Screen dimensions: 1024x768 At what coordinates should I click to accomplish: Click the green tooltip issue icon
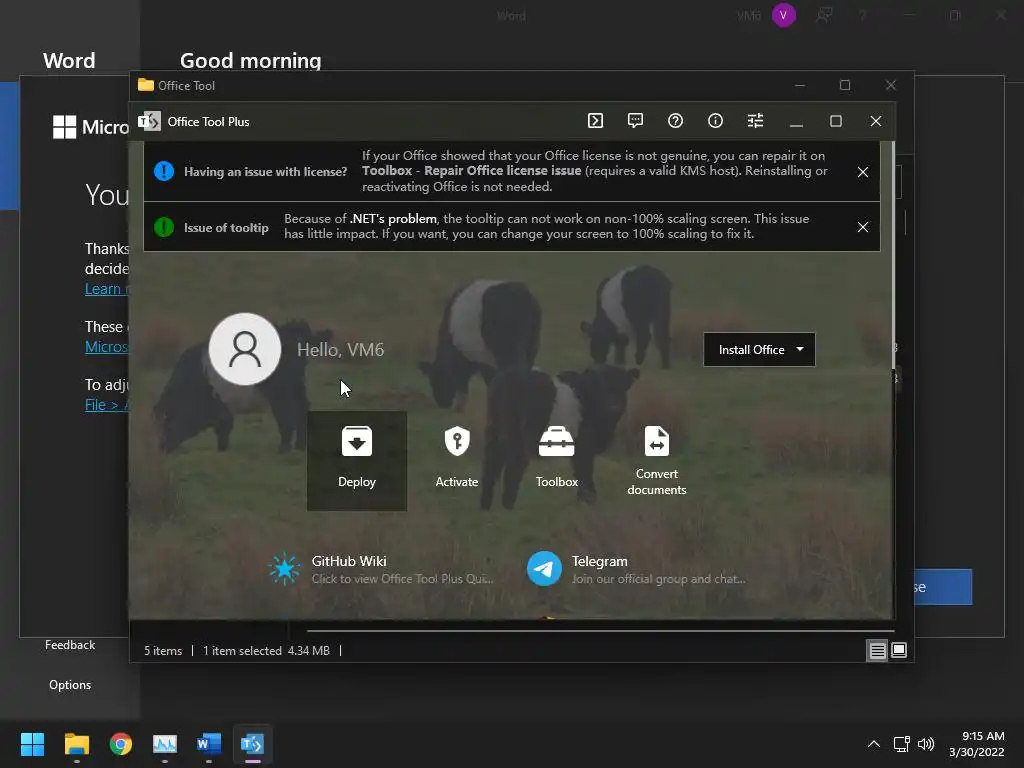(164, 227)
